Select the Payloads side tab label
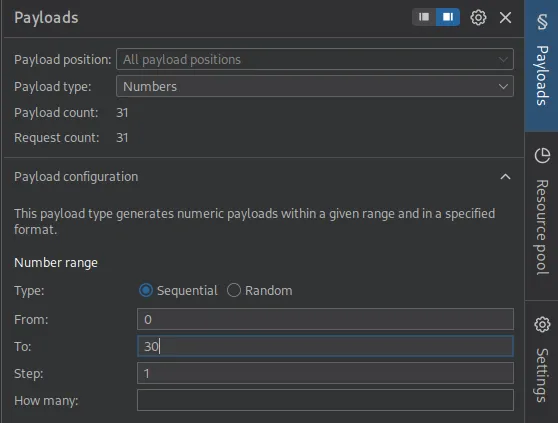 (542, 75)
